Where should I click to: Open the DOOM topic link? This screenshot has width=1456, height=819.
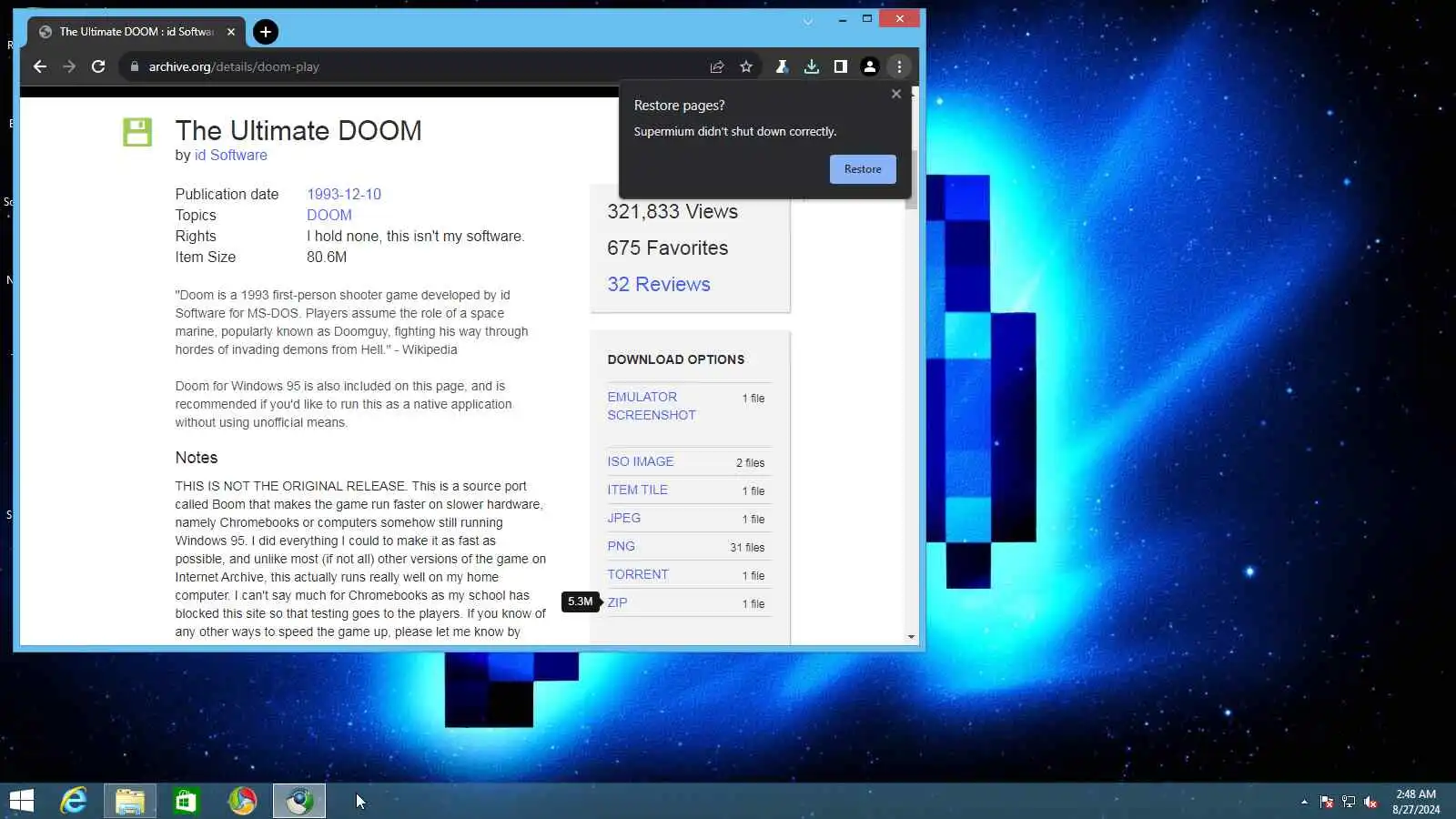[329, 216]
